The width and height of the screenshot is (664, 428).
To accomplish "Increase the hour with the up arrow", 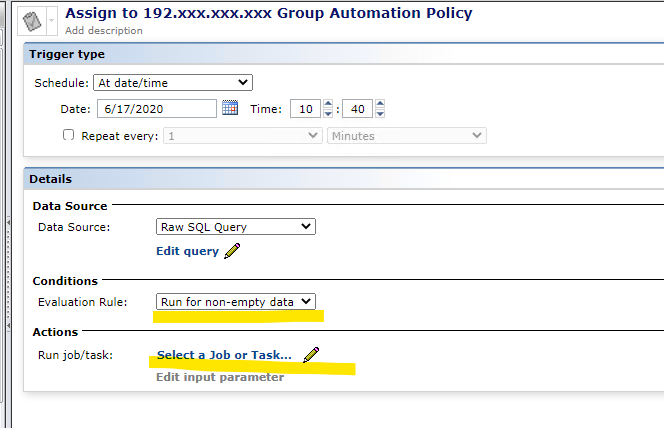I will tap(328, 104).
